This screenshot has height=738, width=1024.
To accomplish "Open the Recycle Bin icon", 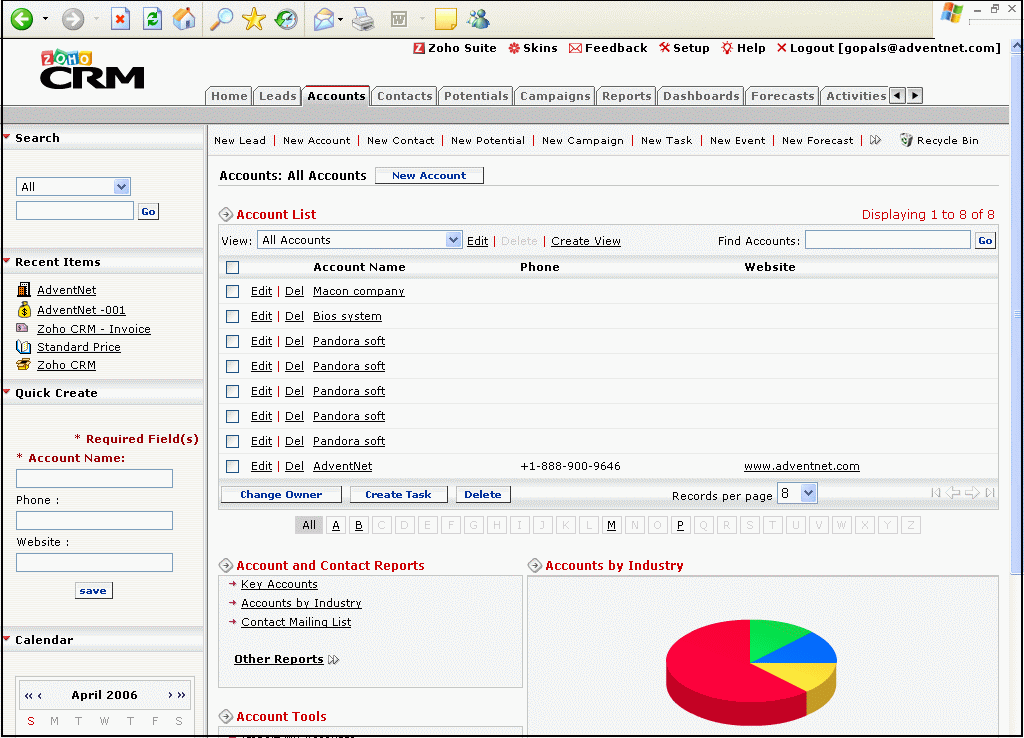I will tap(906, 140).
